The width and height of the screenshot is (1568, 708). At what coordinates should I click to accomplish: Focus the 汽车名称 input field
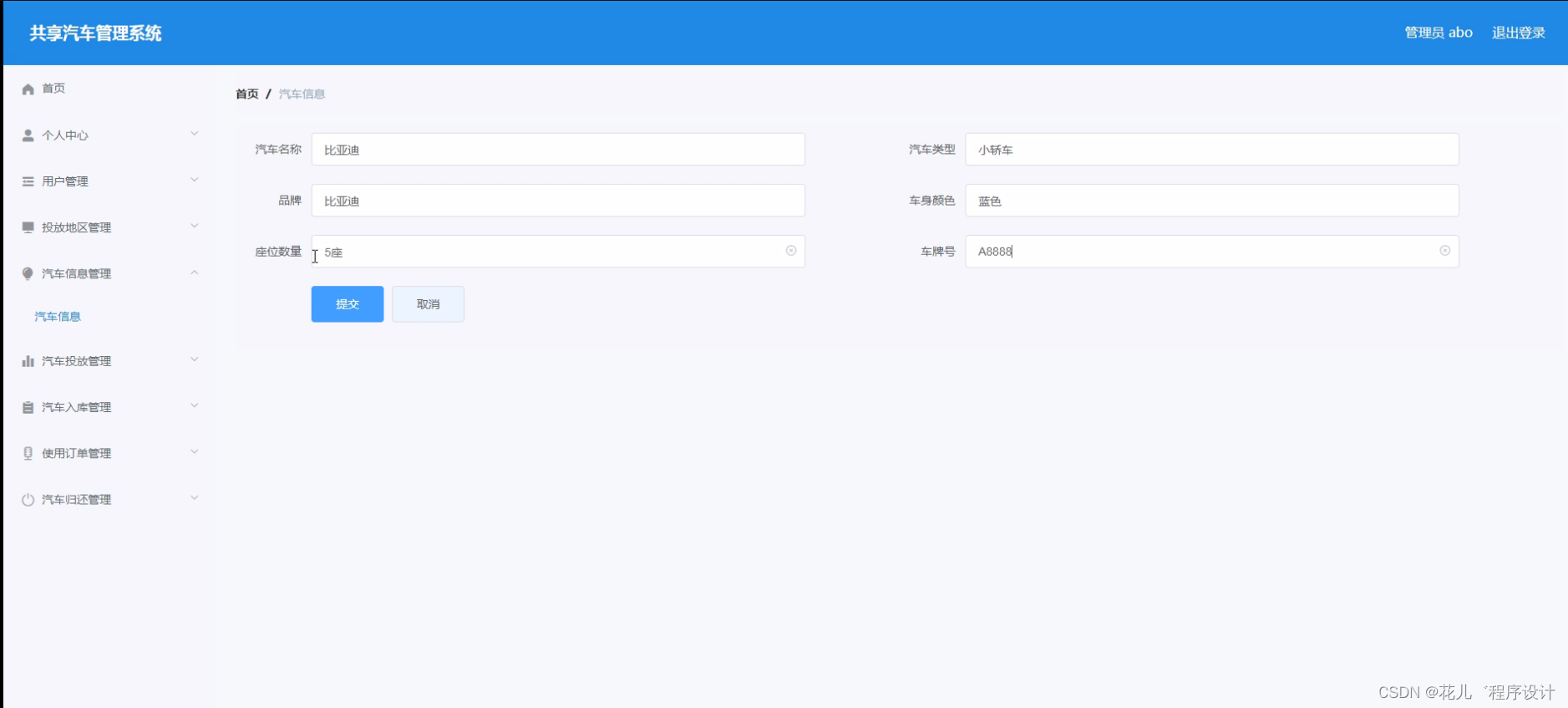pyautogui.click(x=558, y=150)
